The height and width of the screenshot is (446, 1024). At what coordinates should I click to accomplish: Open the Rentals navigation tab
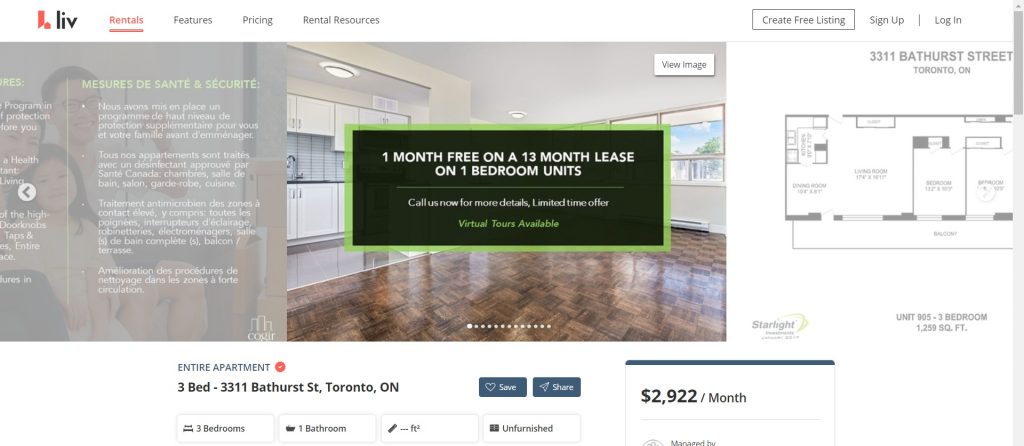[x=126, y=20]
